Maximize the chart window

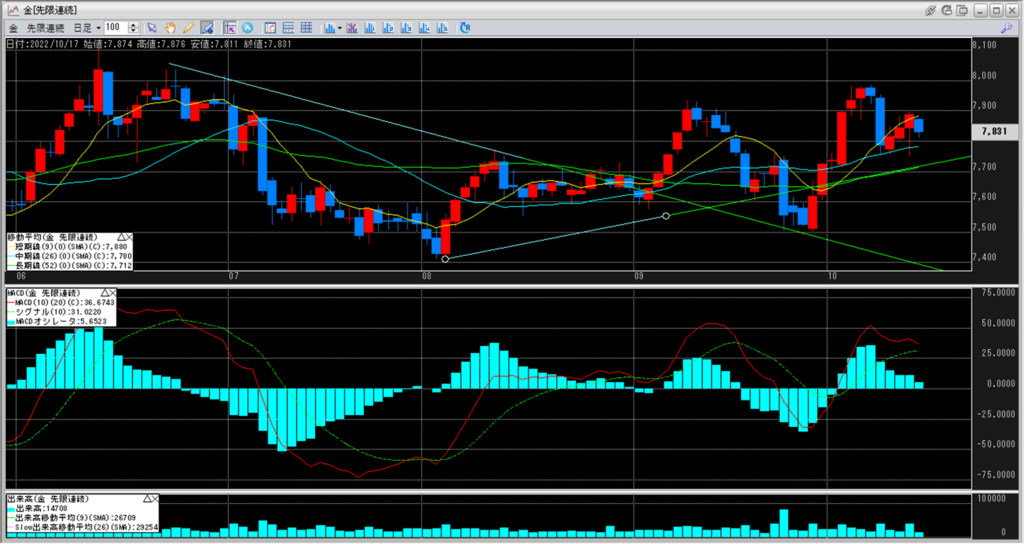coord(996,10)
